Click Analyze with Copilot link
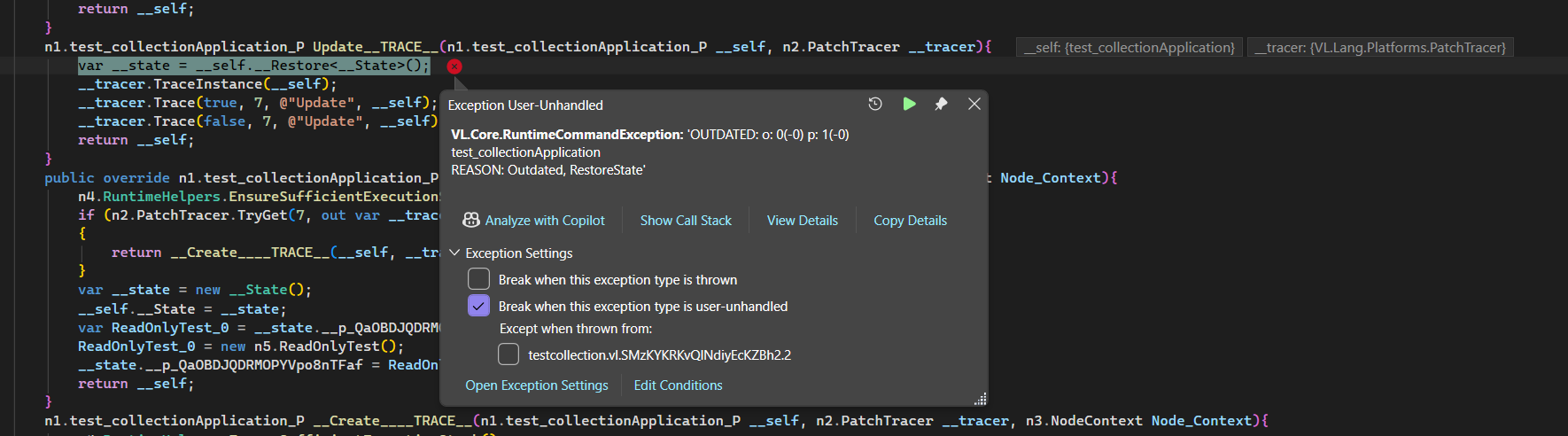This screenshot has height=436, width=1568. tap(544, 221)
